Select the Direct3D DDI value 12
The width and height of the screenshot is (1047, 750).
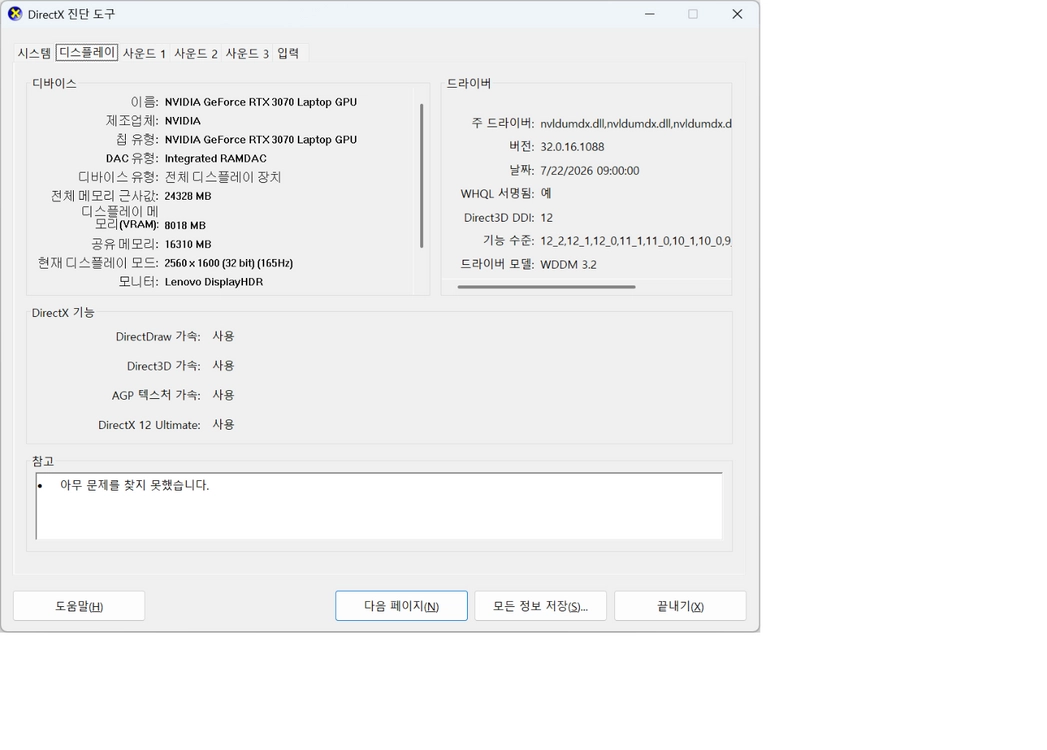coord(546,218)
